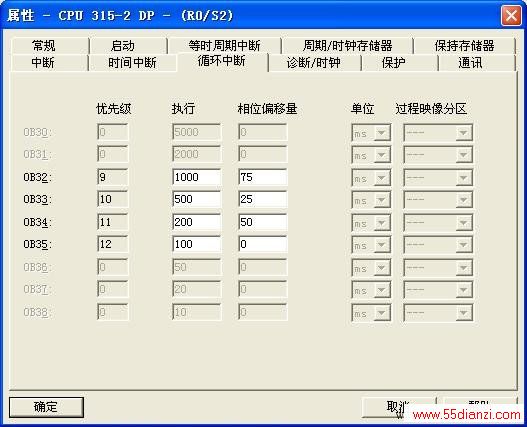Open the 周期/时钟存储器 tab
This screenshot has height=427, width=527.
pyautogui.click(x=348, y=46)
